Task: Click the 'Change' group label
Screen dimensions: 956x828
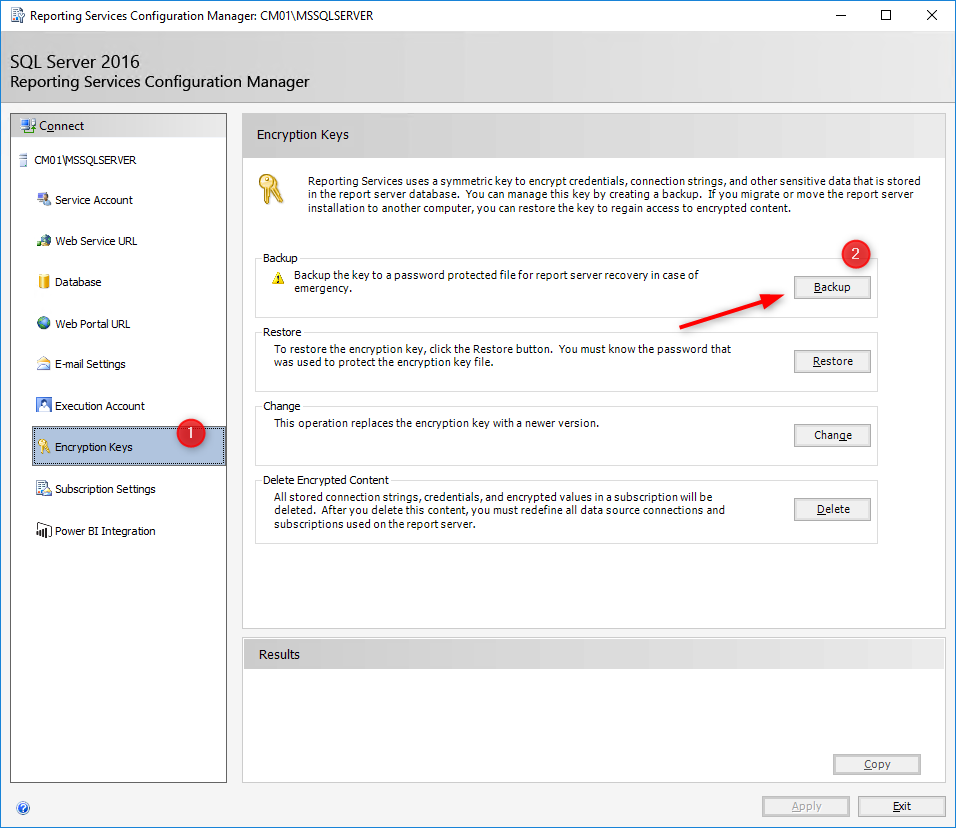Action: [x=282, y=406]
